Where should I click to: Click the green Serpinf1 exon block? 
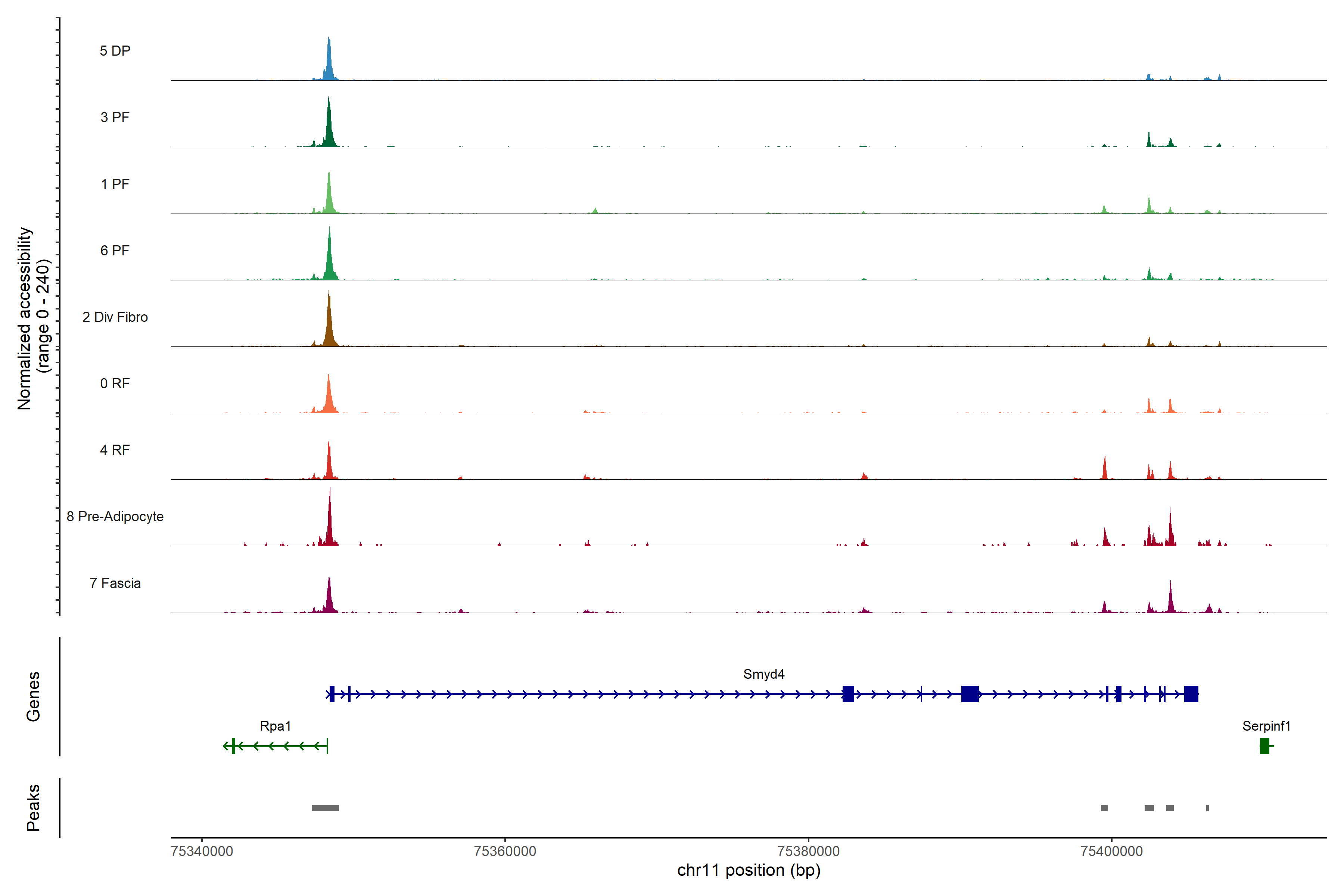pyautogui.click(x=1264, y=746)
